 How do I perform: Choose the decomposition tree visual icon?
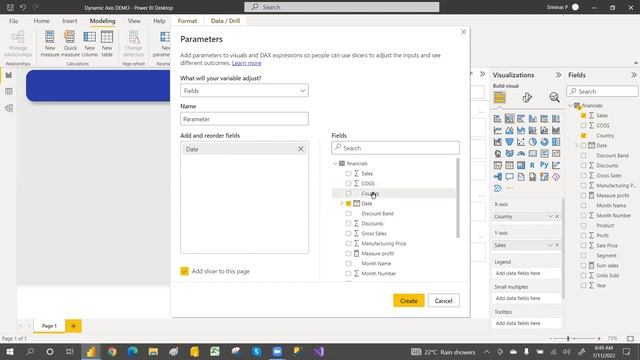[x=498, y=177]
